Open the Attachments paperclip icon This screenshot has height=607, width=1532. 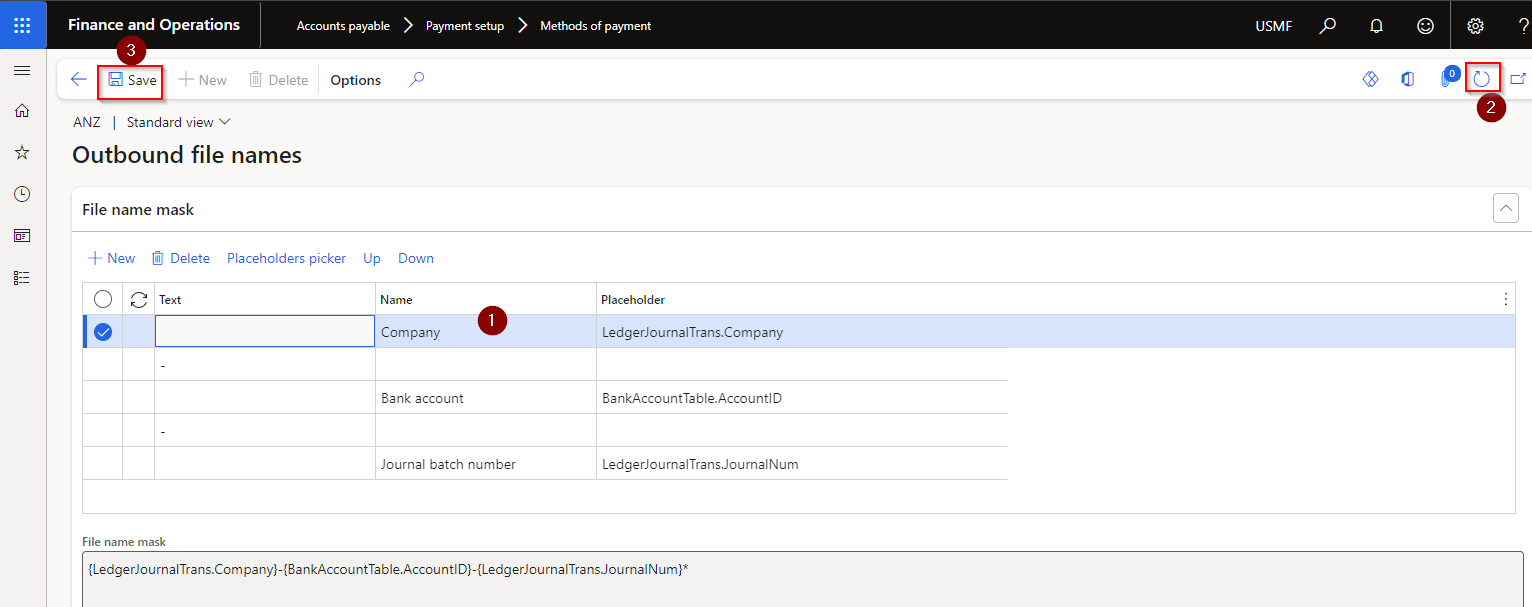[x=1445, y=78]
